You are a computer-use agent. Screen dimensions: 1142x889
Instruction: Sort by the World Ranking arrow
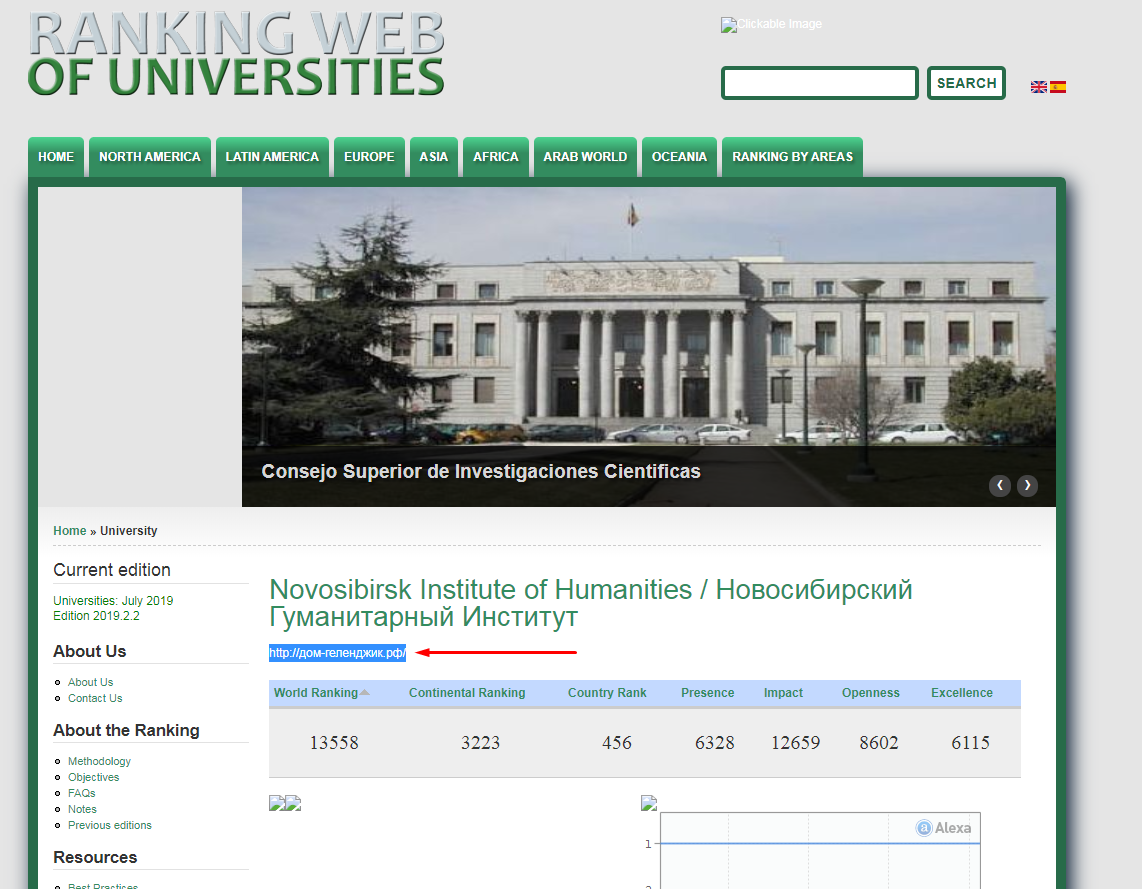click(x=365, y=692)
